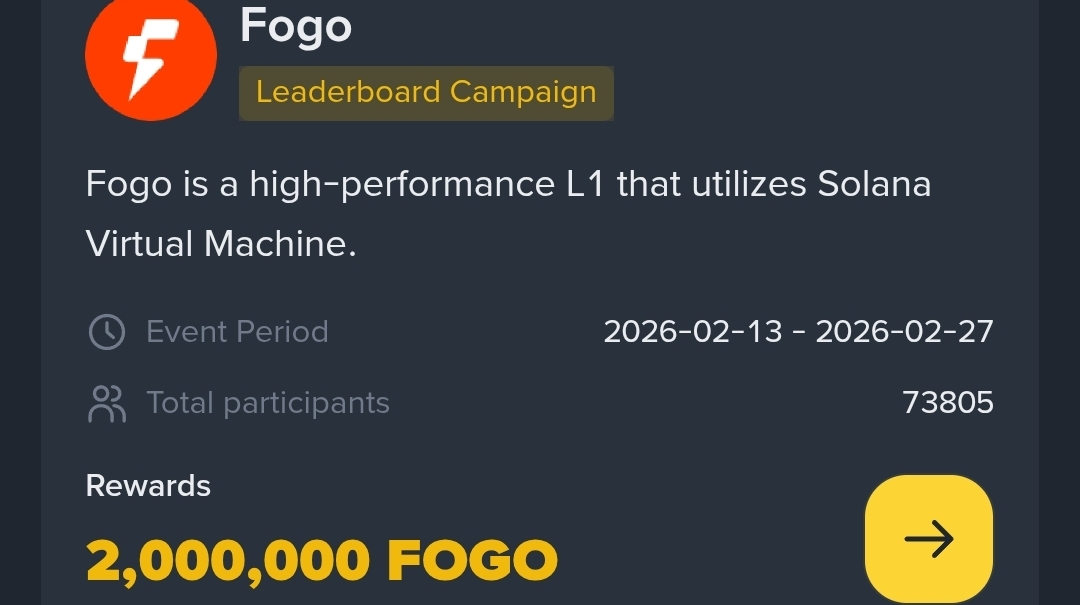The height and width of the screenshot is (605, 1080).
Task: Tap the Leaderboard Campaign badge
Action: (426, 92)
